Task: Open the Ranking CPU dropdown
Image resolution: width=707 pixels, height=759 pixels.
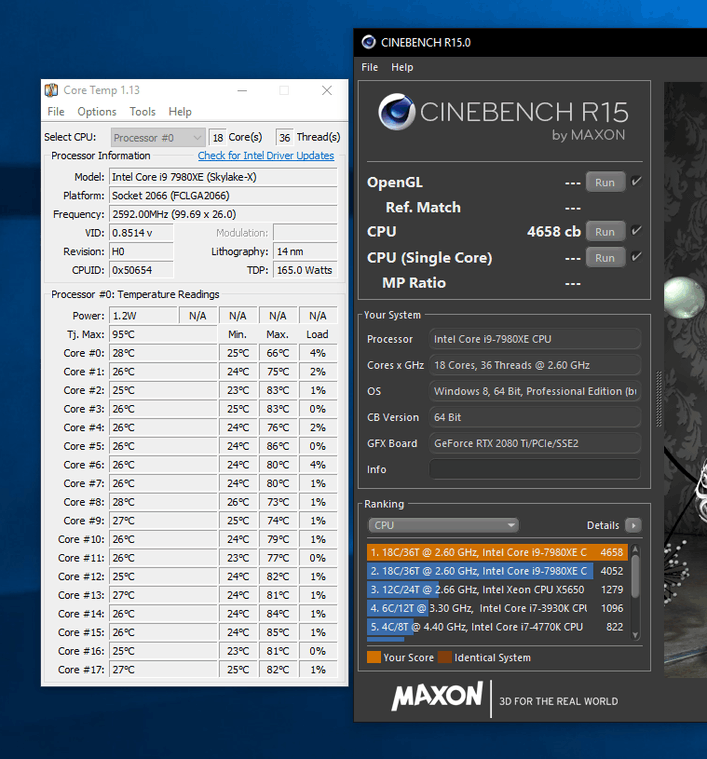Action: point(443,525)
